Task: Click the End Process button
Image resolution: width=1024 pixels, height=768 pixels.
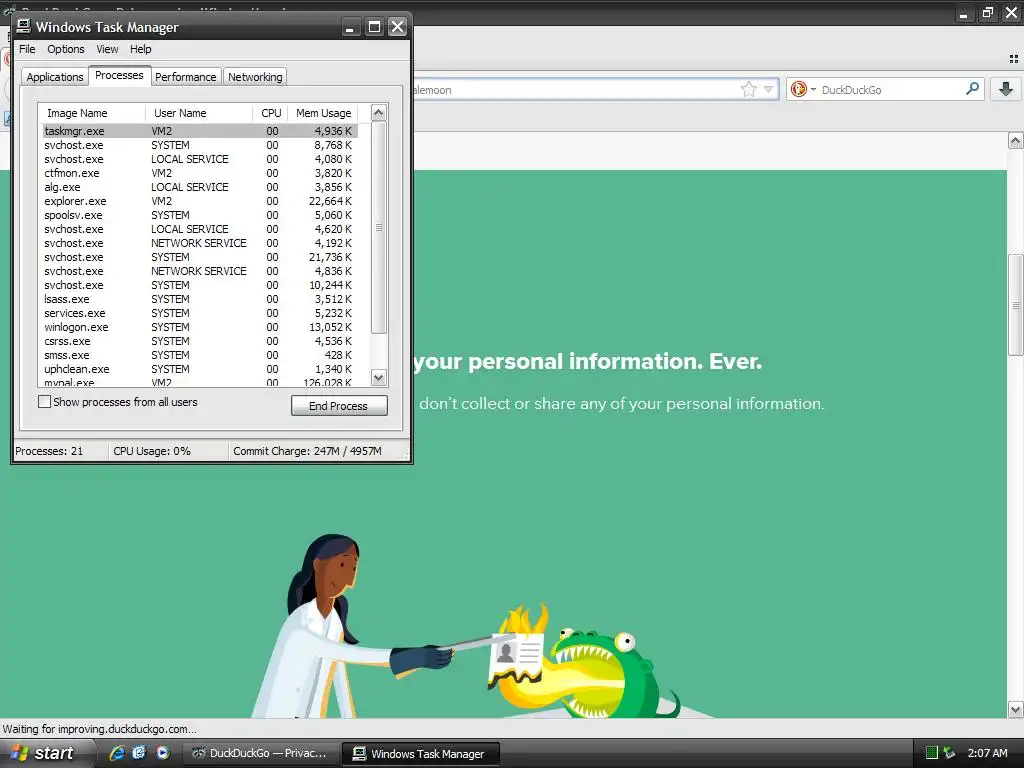Action: [x=339, y=406]
